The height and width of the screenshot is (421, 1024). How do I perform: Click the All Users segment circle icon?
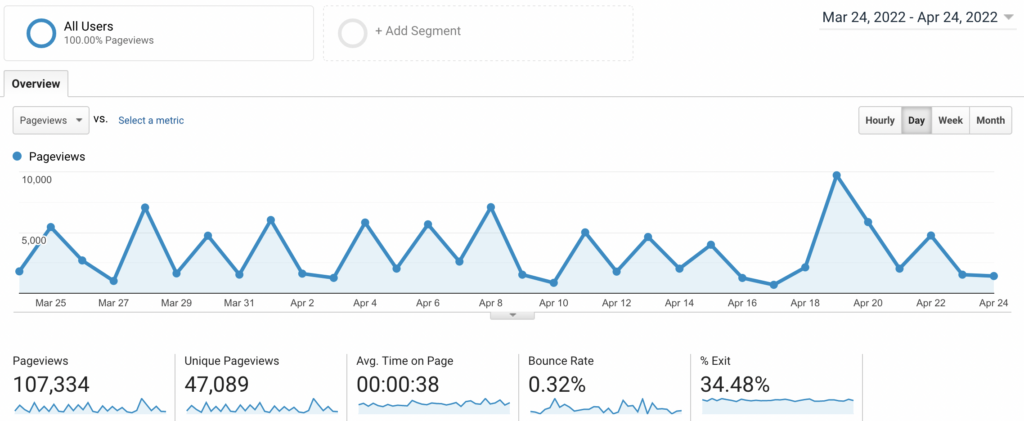pos(41,33)
